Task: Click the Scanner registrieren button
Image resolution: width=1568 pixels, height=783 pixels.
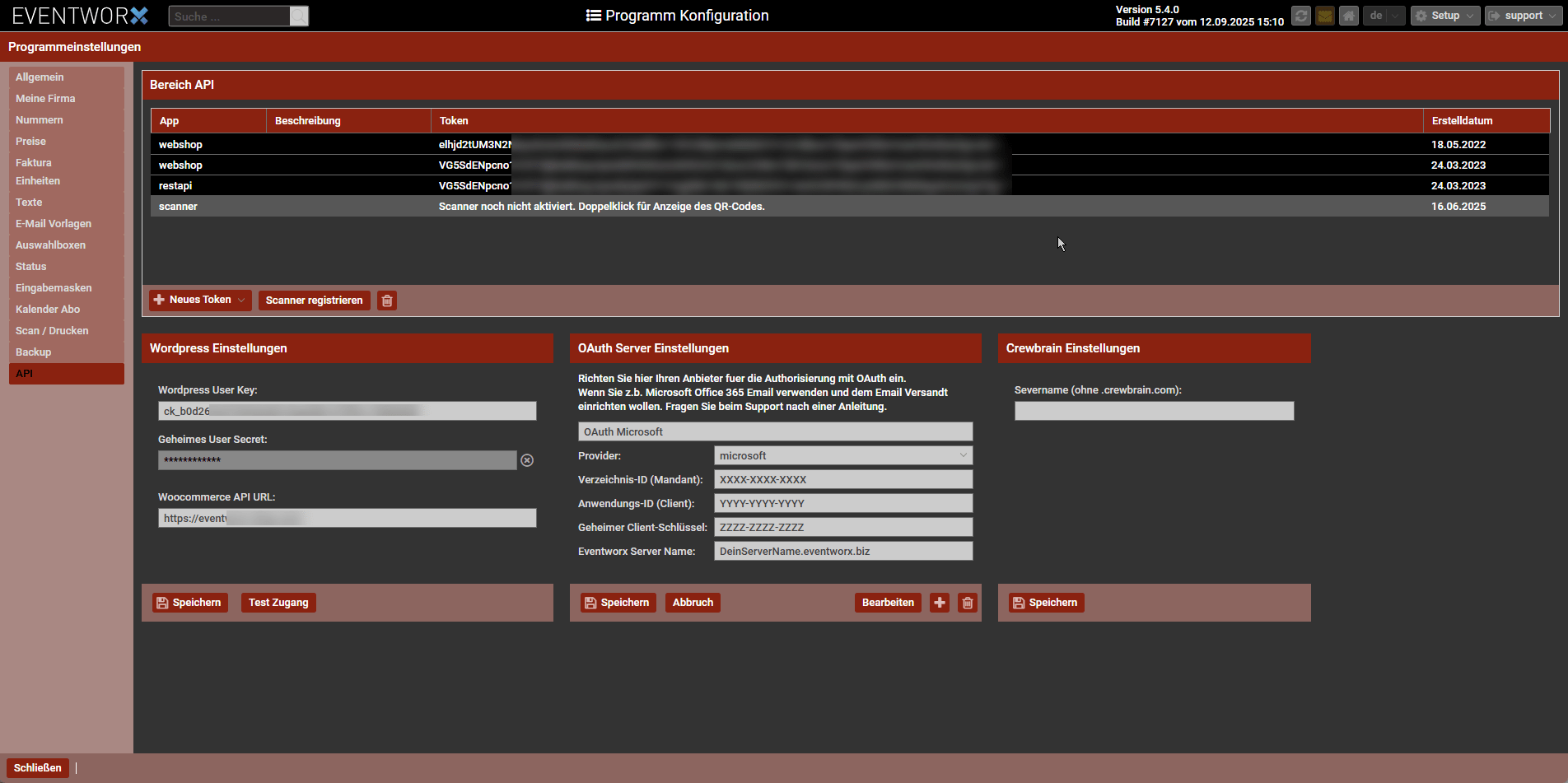Action: (314, 301)
